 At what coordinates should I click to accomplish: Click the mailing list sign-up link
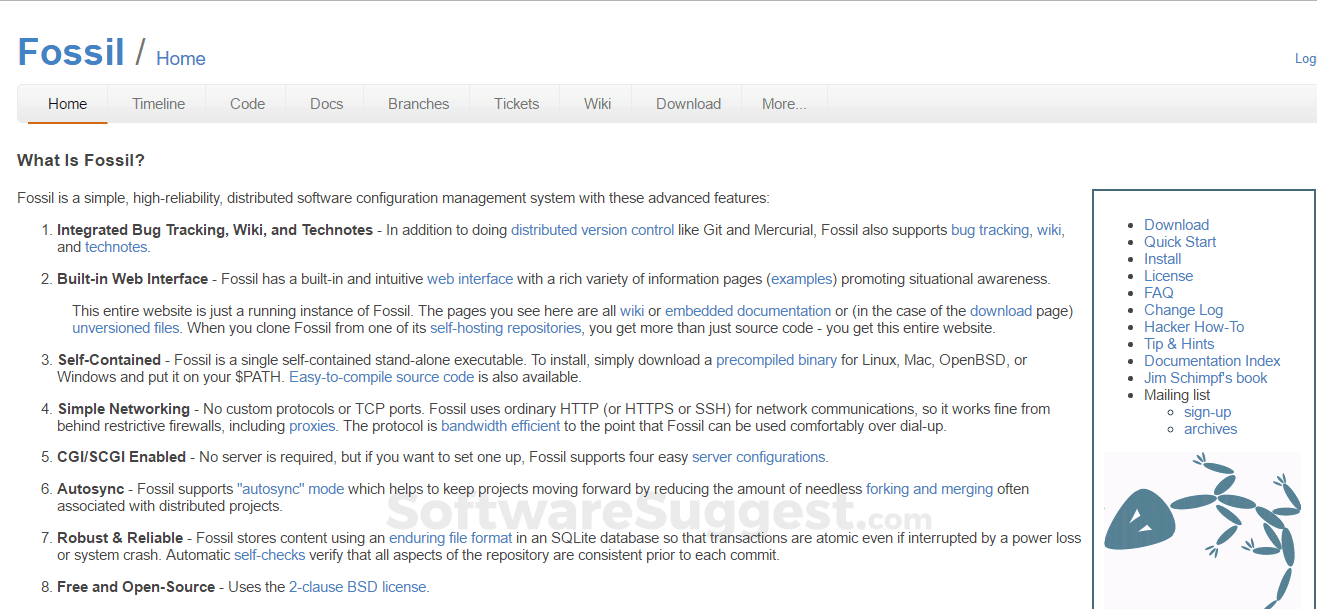pos(1207,412)
